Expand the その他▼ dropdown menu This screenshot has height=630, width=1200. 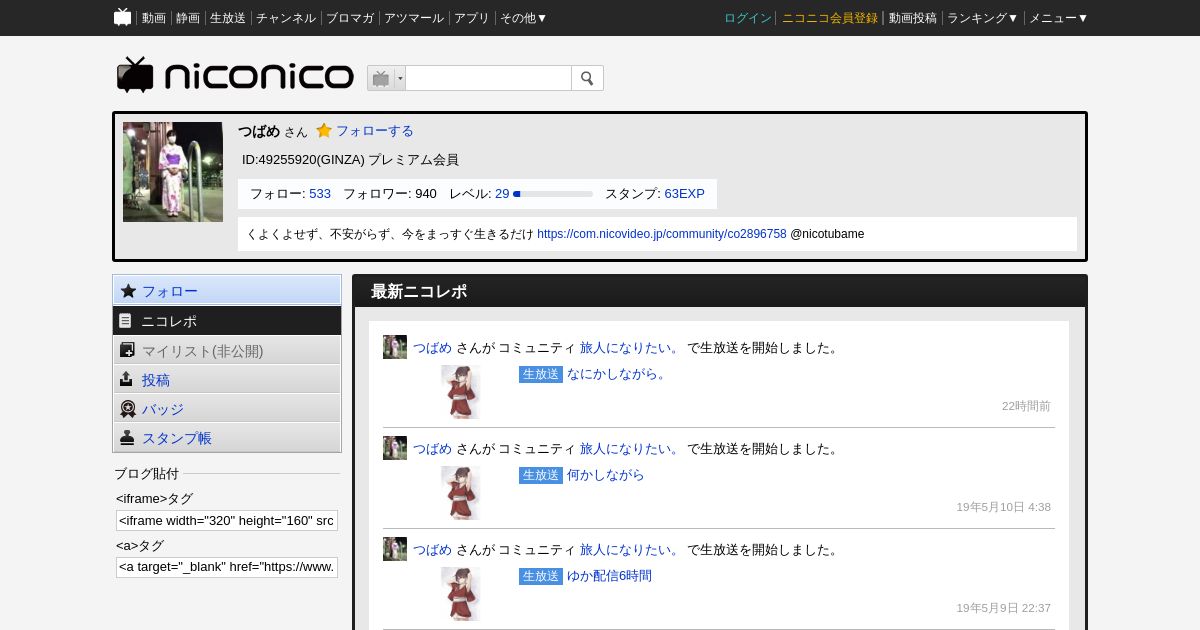click(x=524, y=18)
